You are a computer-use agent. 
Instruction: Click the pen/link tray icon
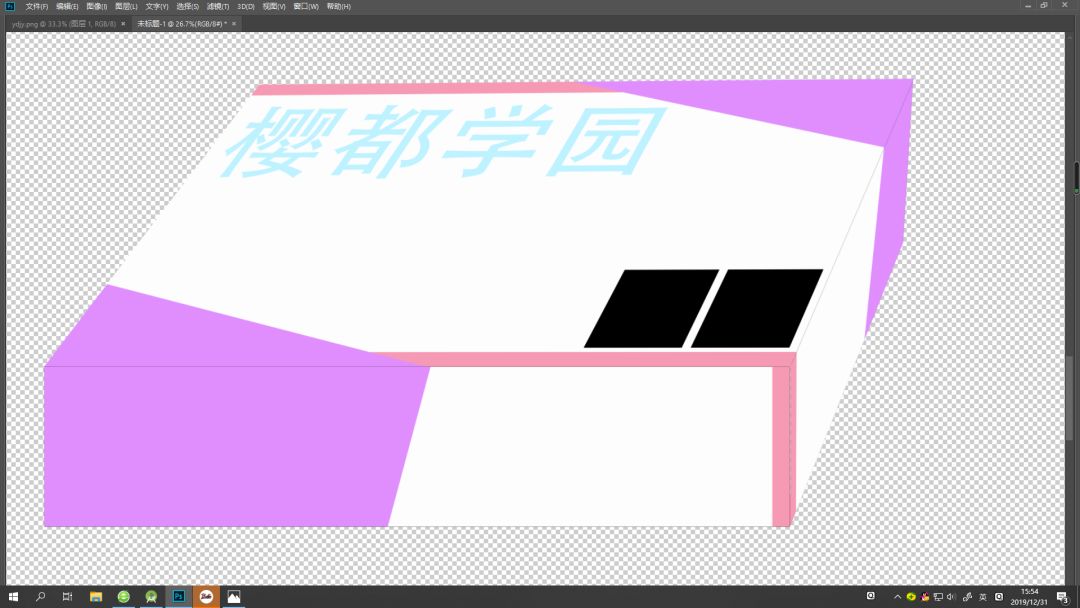click(x=967, y=597)
